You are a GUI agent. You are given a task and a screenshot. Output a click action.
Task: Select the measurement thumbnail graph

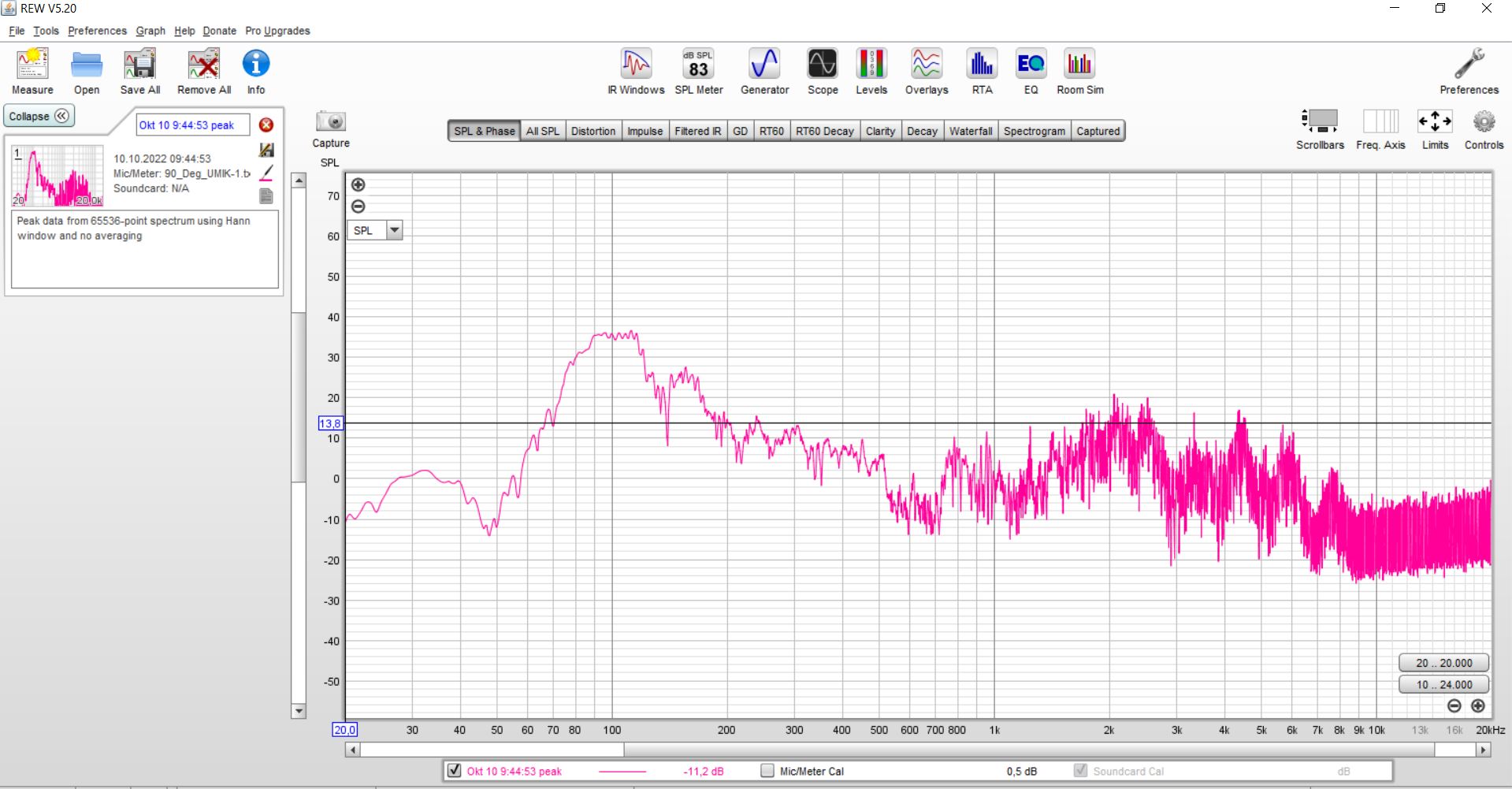58,176
